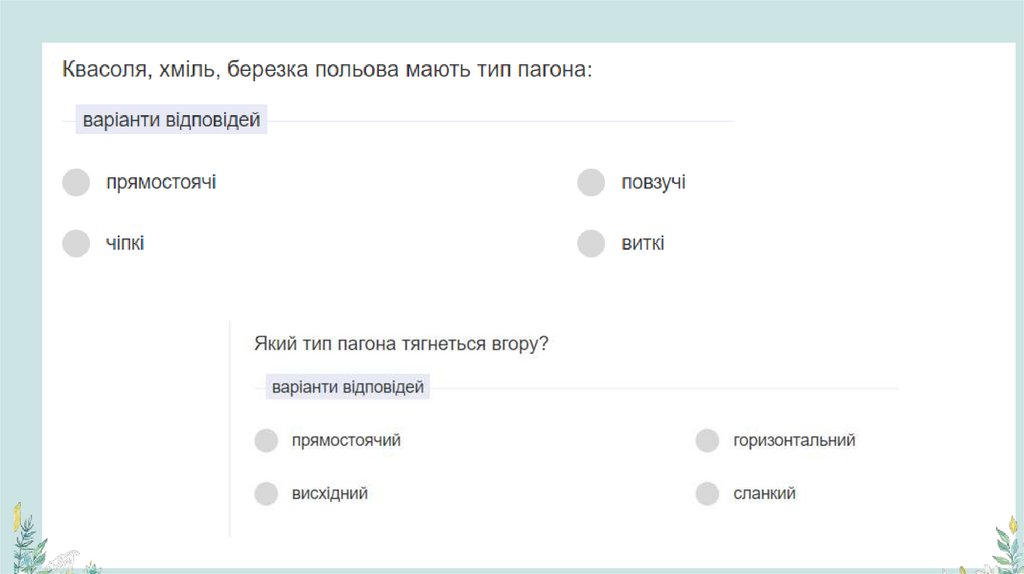Click the answer text 'чіпкі'

coord(125,243)
